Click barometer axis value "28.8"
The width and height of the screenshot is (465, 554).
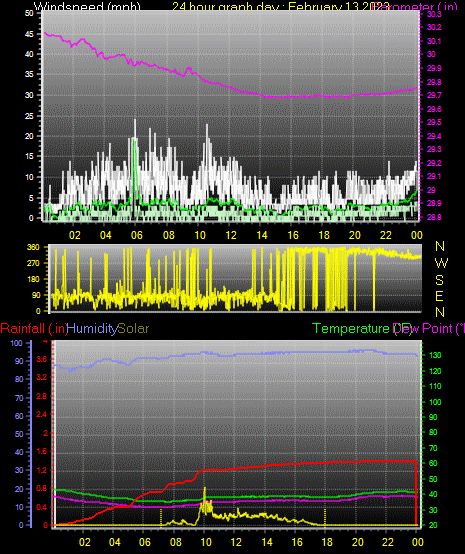pos(434,217)
